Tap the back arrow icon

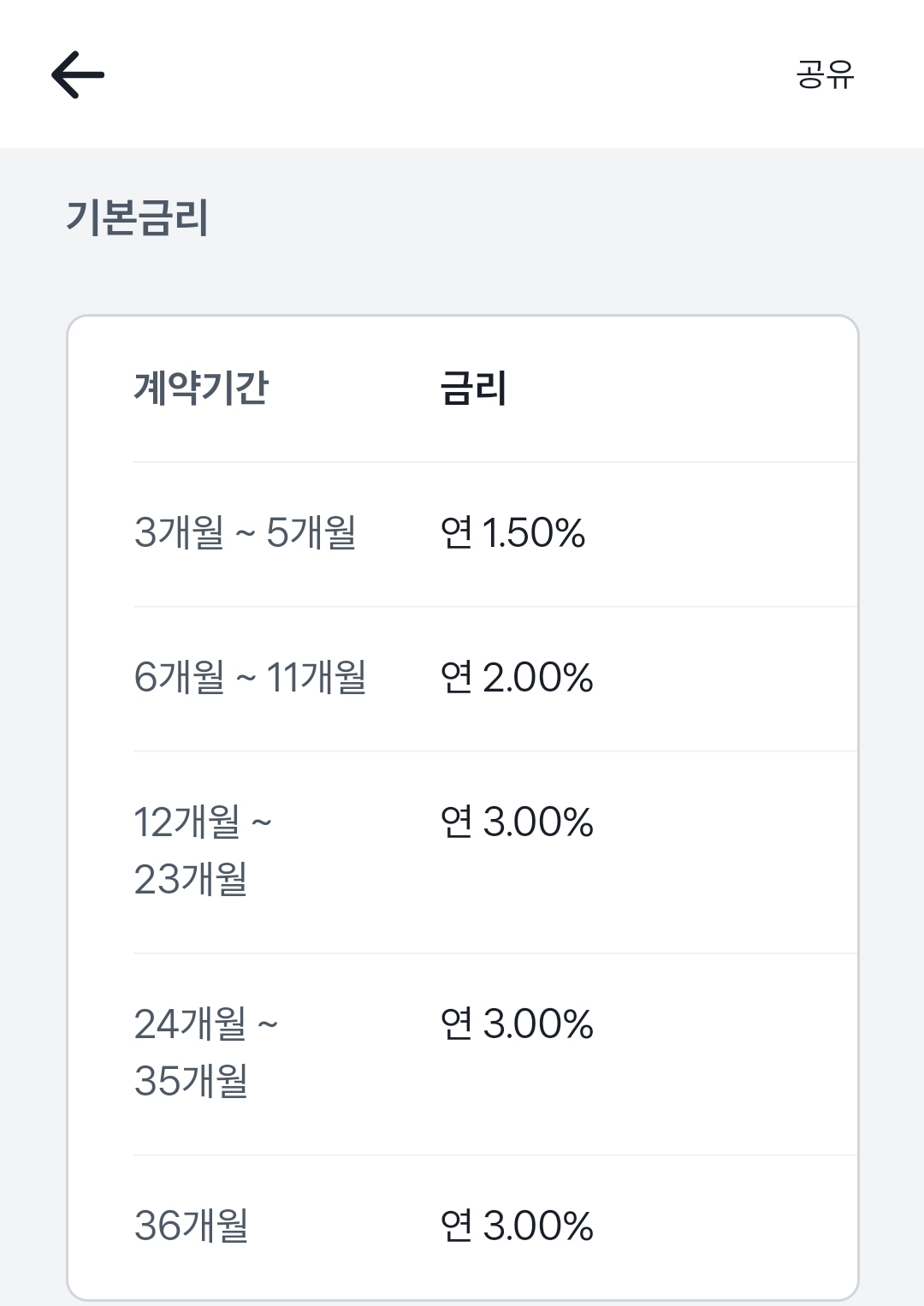point(78,74)
